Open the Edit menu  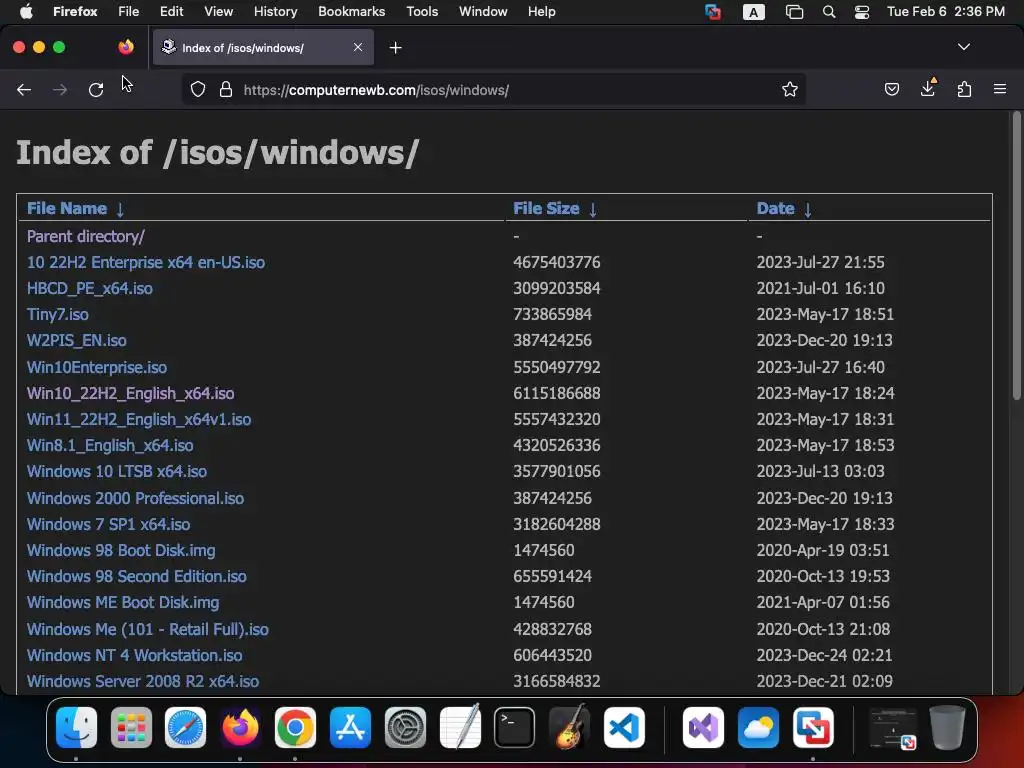coord(172,12)
